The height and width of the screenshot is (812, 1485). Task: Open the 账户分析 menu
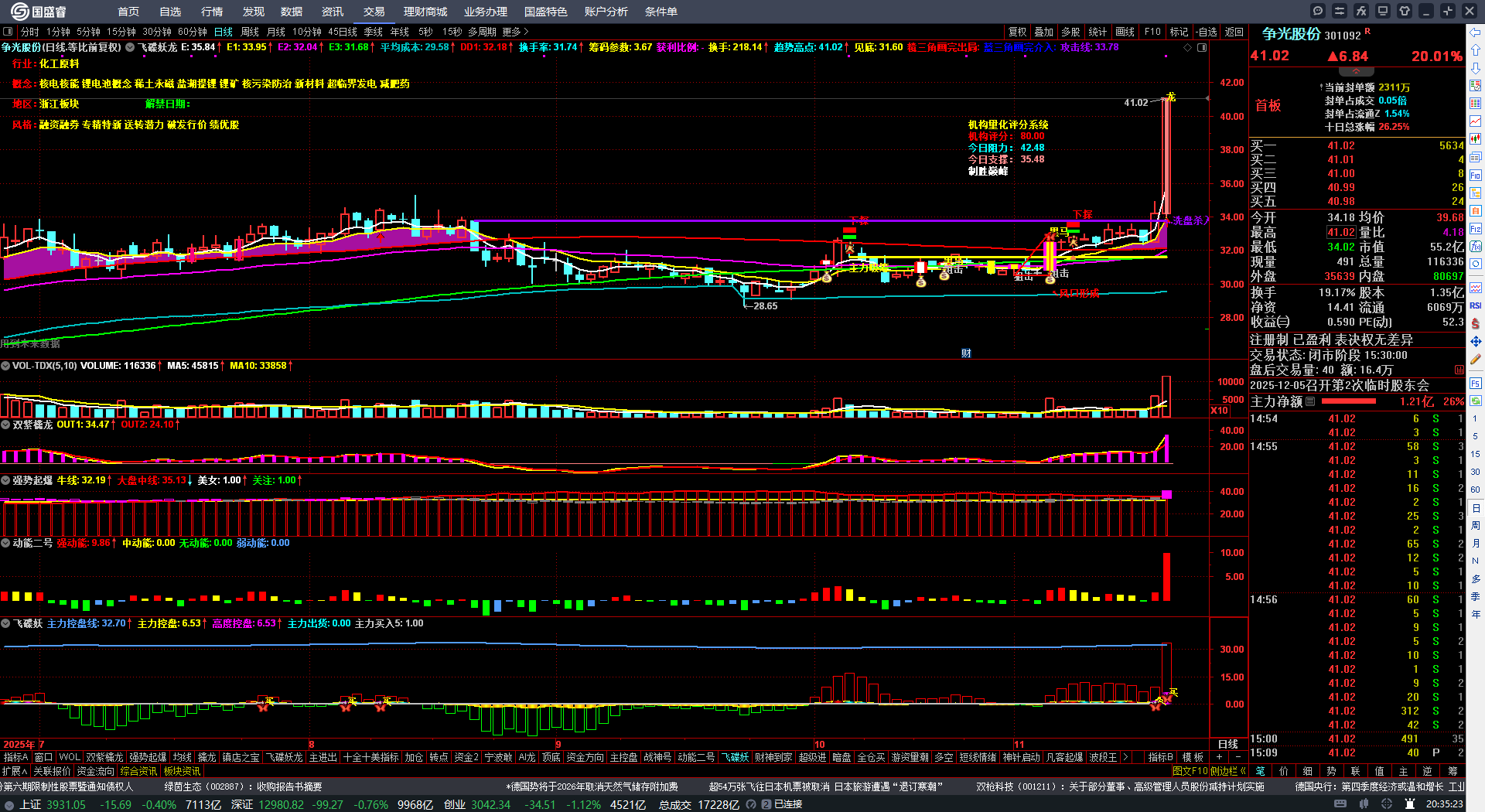pos(606,12)
